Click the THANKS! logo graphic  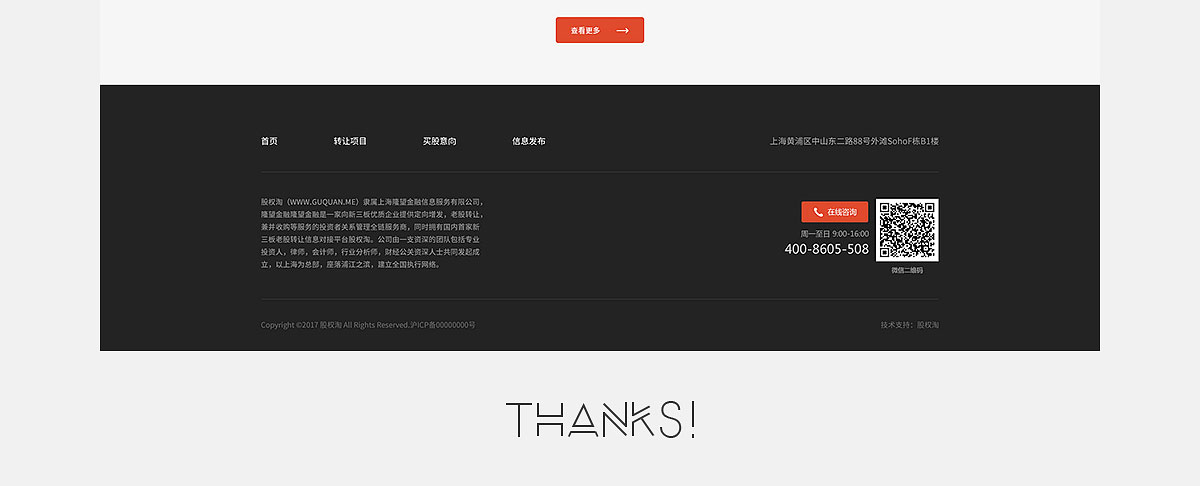(600, 420)
